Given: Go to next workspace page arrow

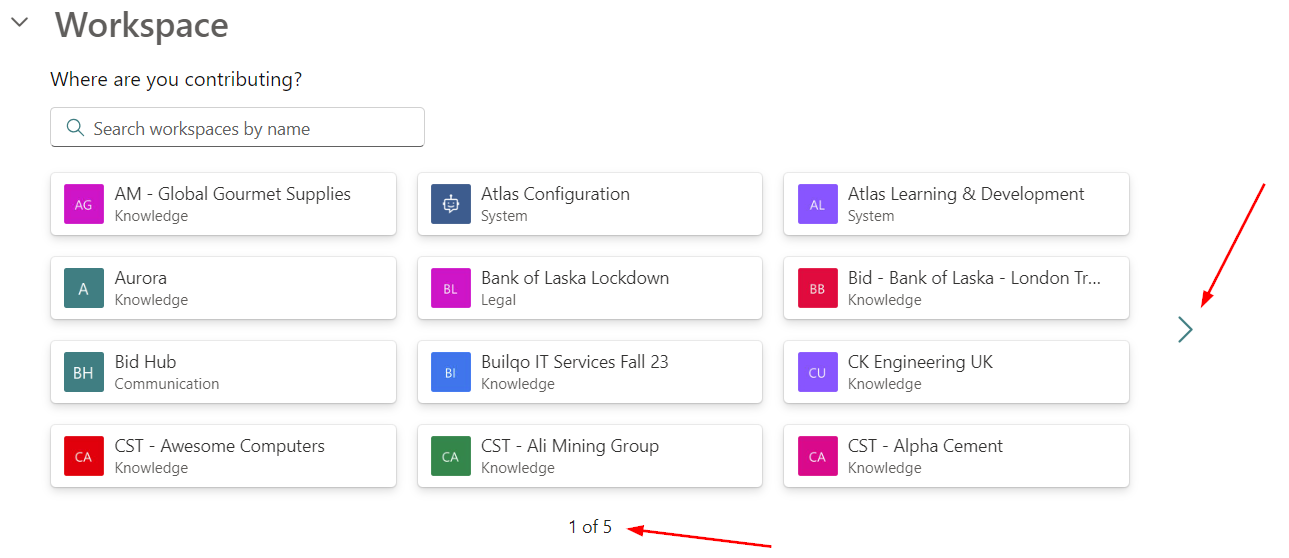Looking at the screenshot, I should click(x=1185, y=329).
